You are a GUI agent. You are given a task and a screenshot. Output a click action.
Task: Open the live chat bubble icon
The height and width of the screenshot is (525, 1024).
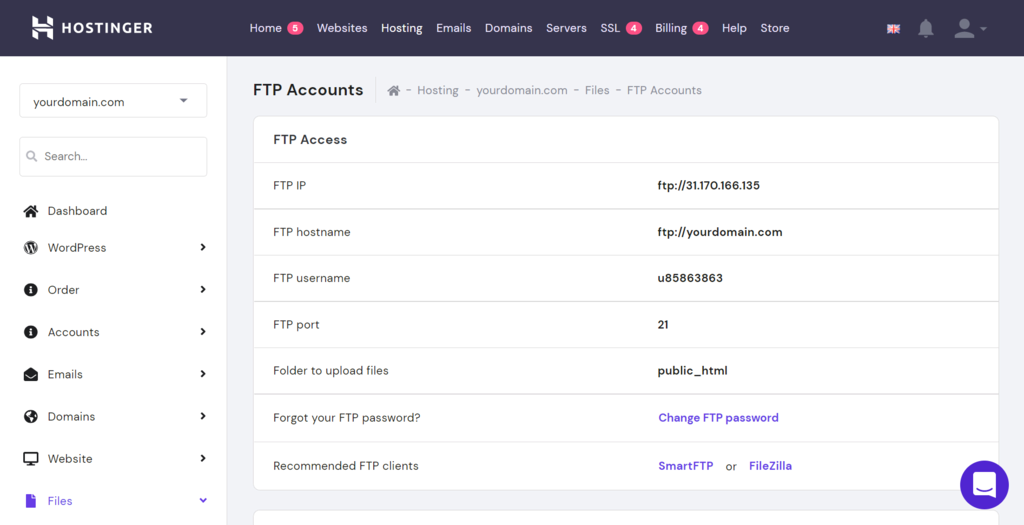click(x=984, y=485)
